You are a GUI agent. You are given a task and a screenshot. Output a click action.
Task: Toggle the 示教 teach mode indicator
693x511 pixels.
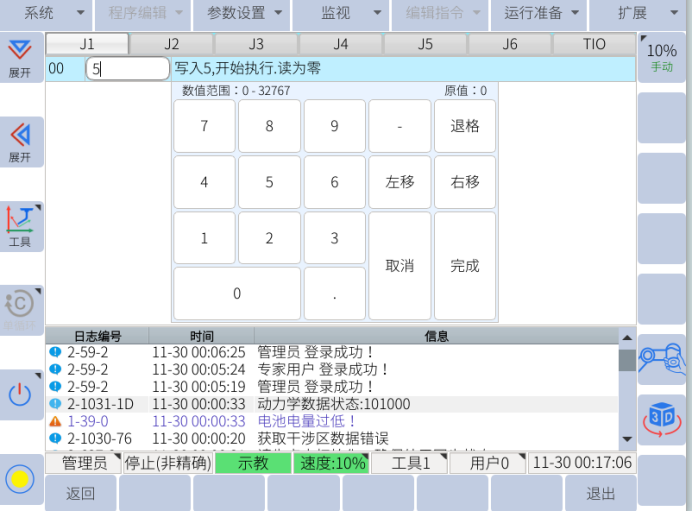pyautogui.click(x=252, y=463)
